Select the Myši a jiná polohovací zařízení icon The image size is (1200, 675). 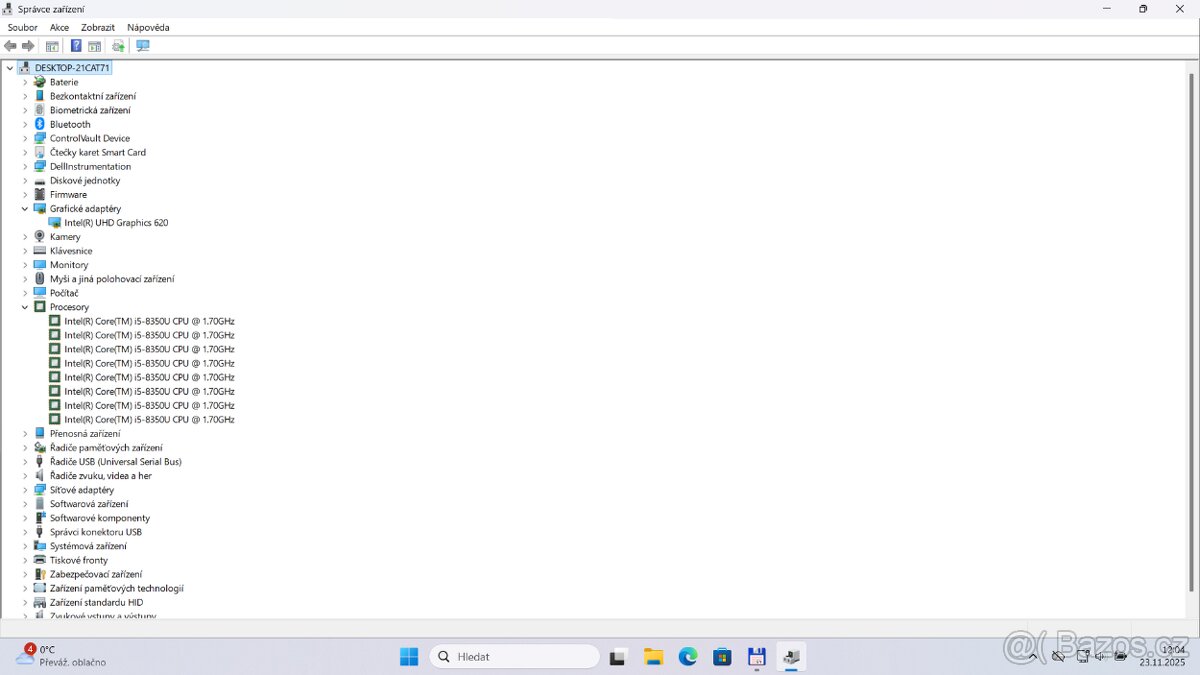pos(40,279)
